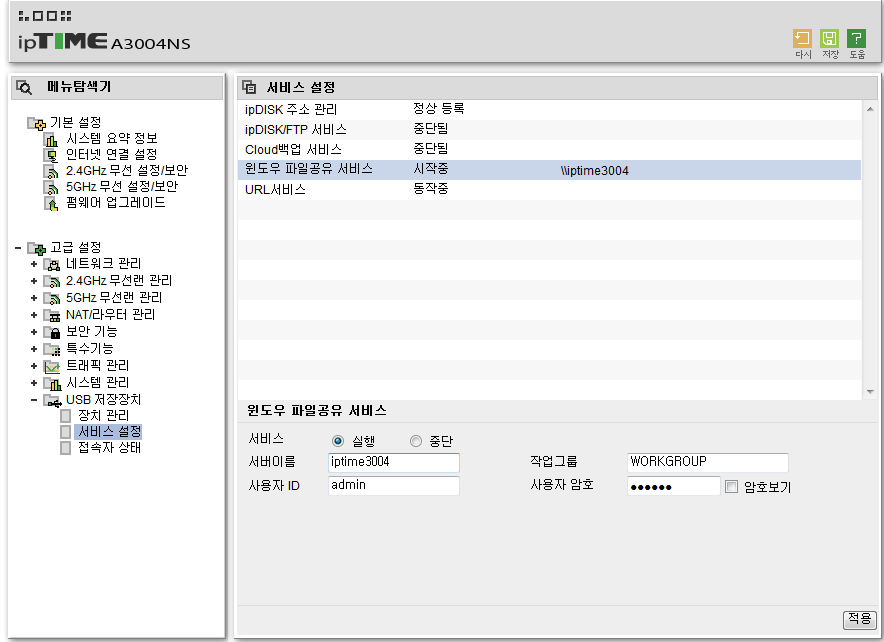The width and height of the screenshot is (884, 642).
Task: Click the 트래픽 관리 graph icon
Action: [x=52, y=366]
